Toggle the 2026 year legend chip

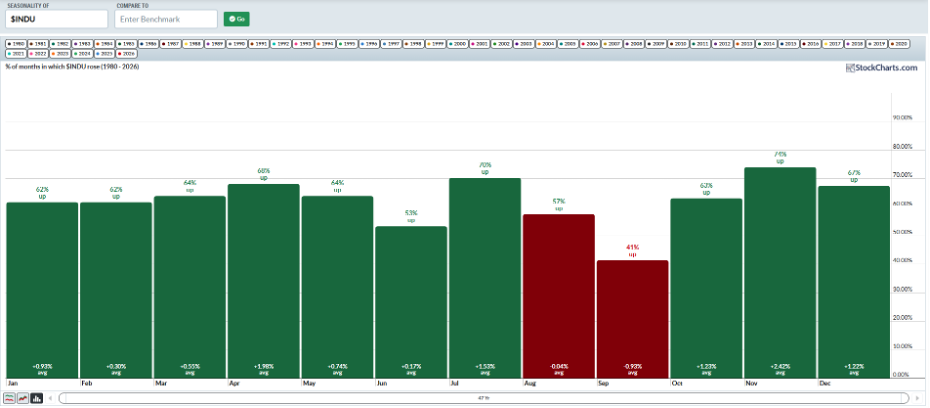tap(126, 54)
